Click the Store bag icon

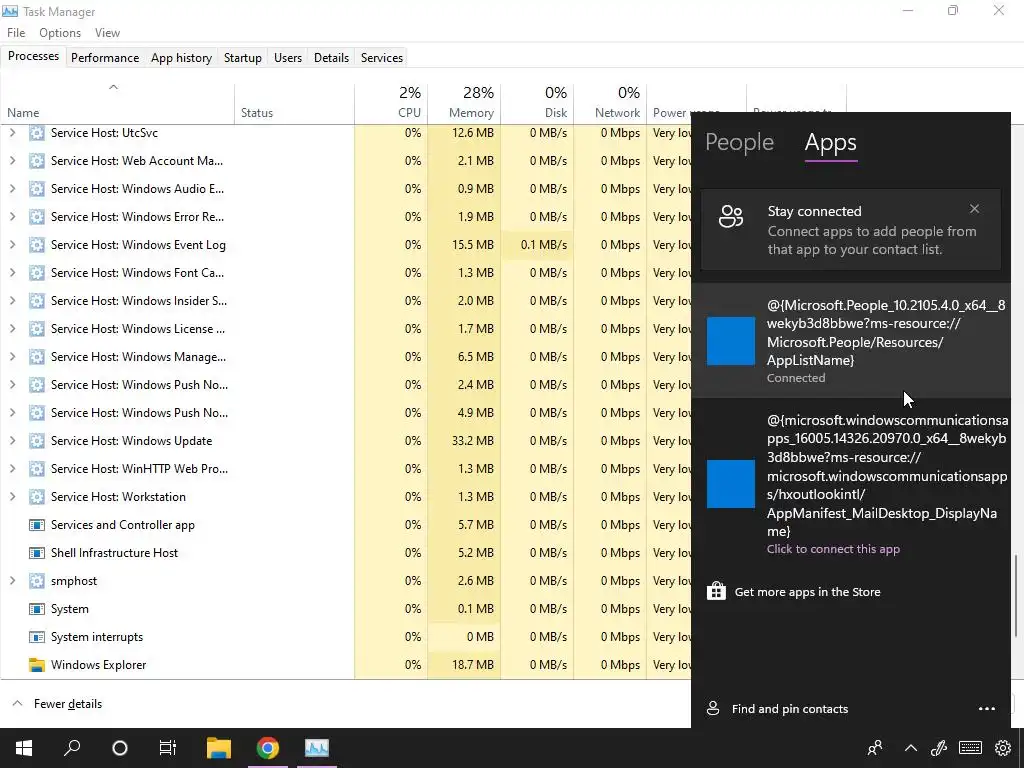coord(716,592)
